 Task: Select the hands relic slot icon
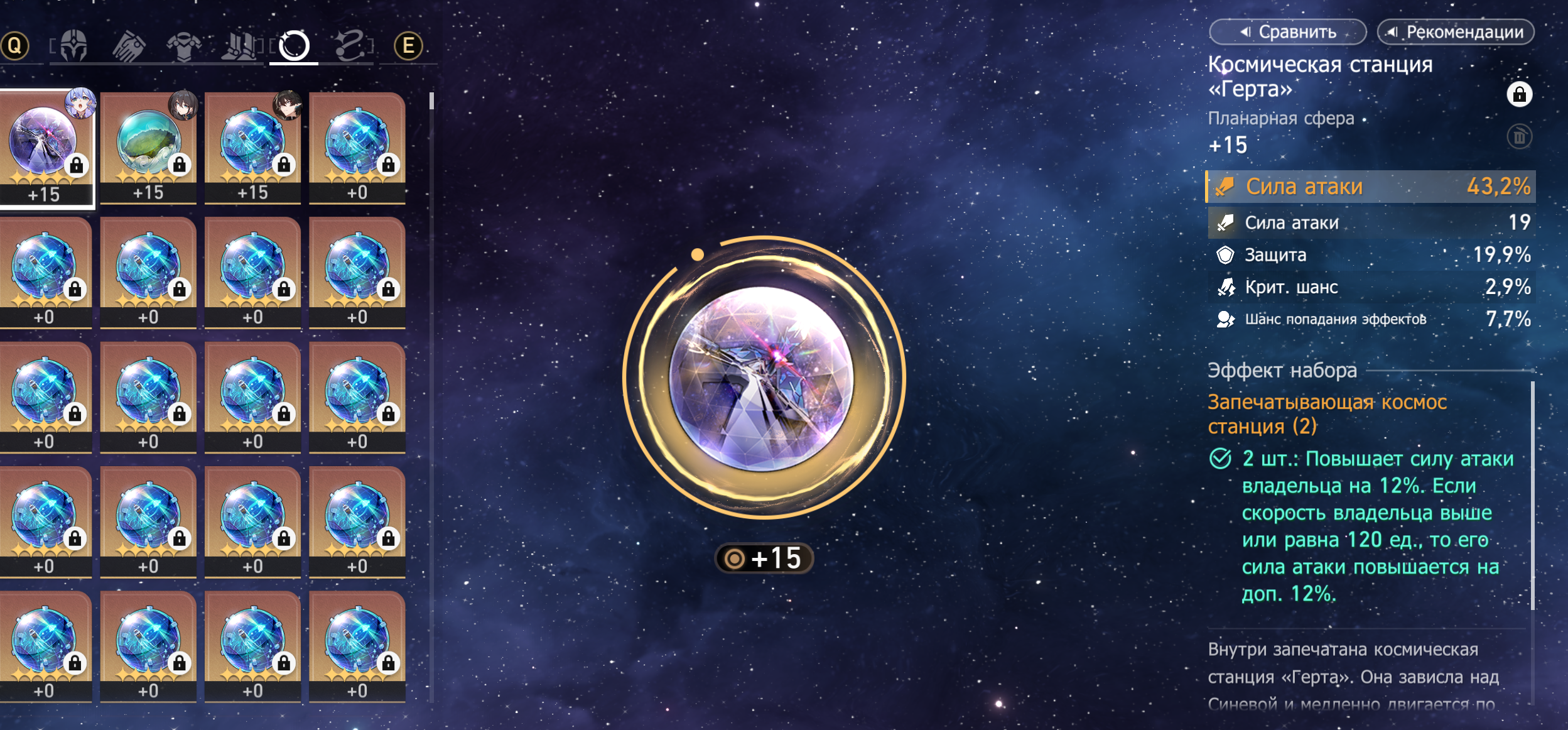129,46
